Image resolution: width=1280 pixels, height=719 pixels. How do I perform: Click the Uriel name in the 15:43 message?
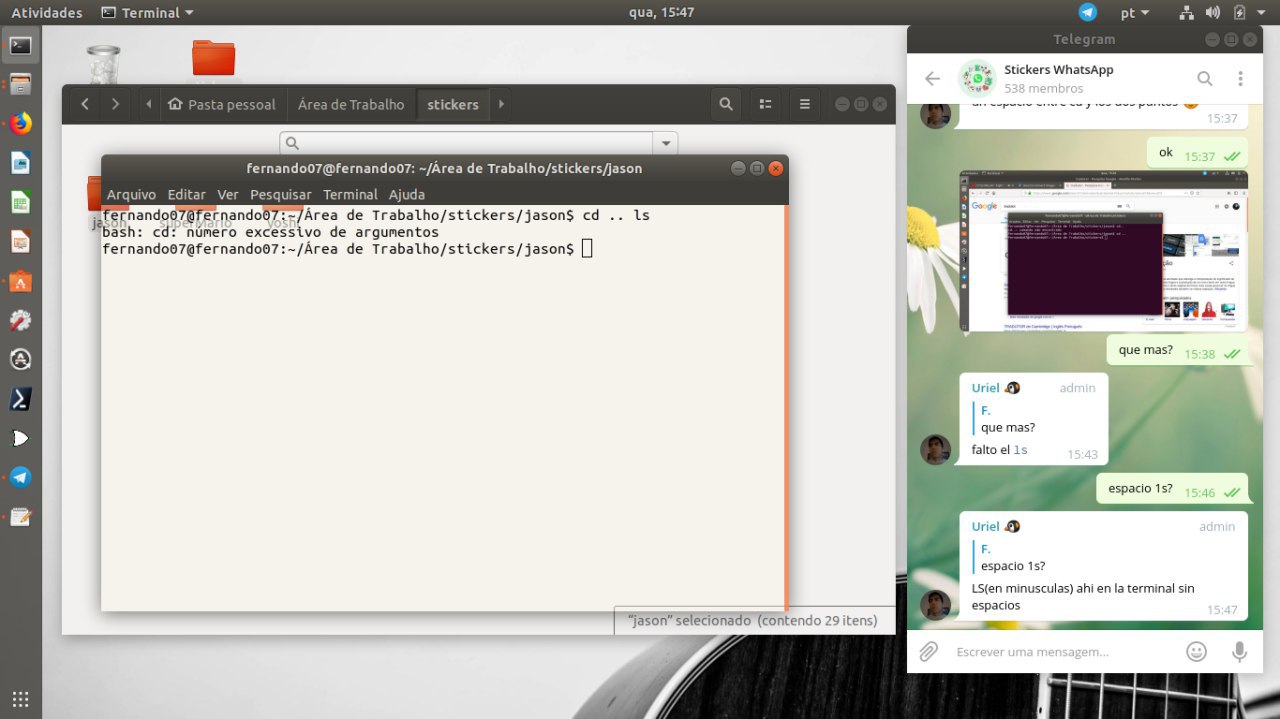(x=985, y=388)
